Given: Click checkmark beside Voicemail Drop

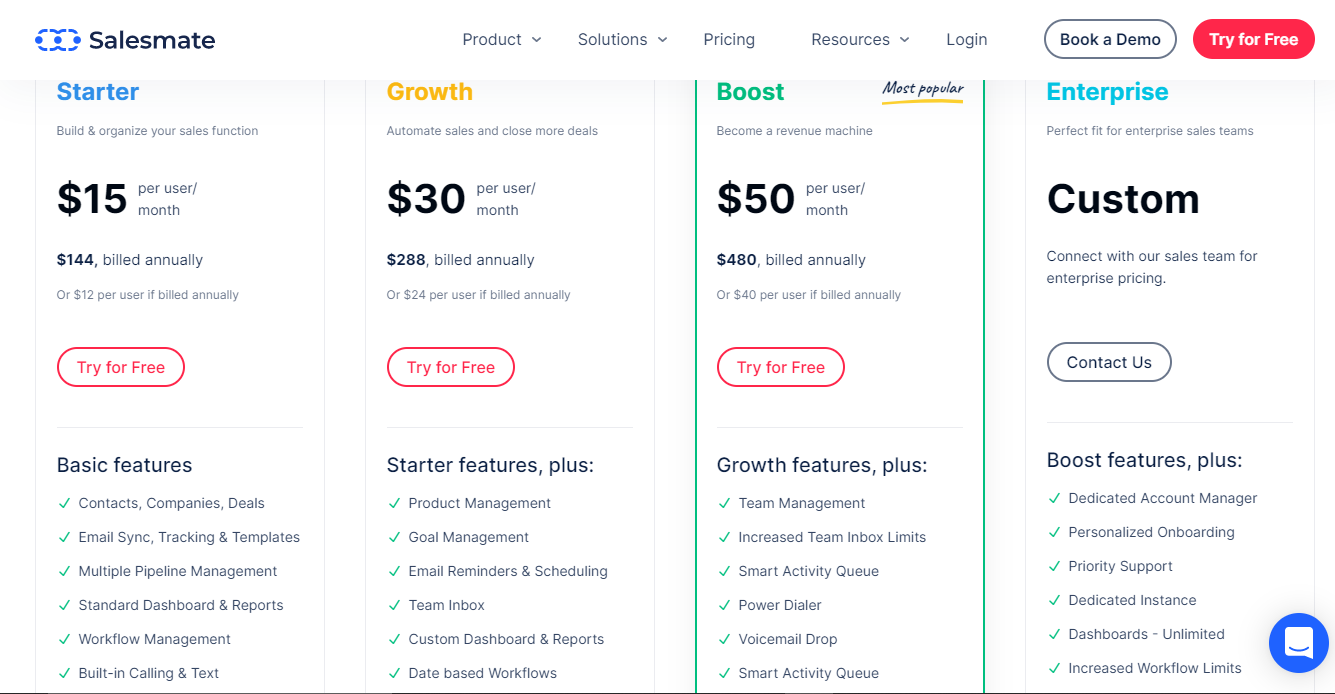Looking at the screenshot, I should click(724, 639).
